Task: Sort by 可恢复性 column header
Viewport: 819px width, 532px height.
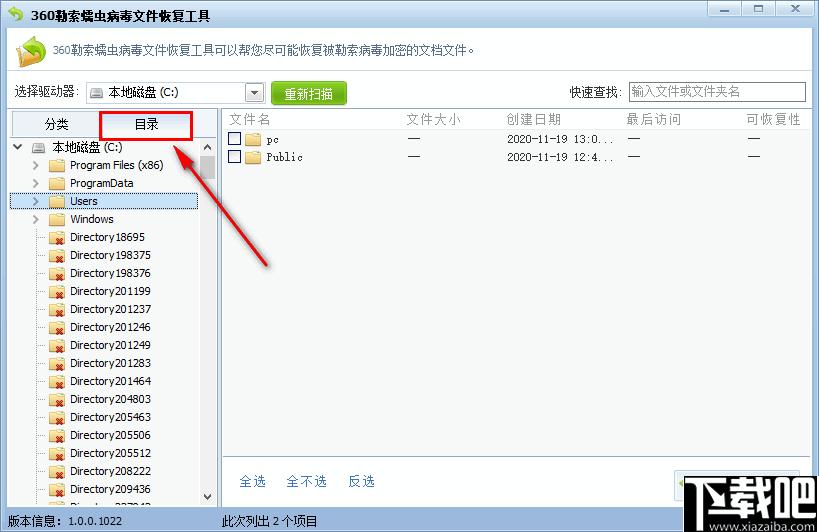Action: coord(773,120)
